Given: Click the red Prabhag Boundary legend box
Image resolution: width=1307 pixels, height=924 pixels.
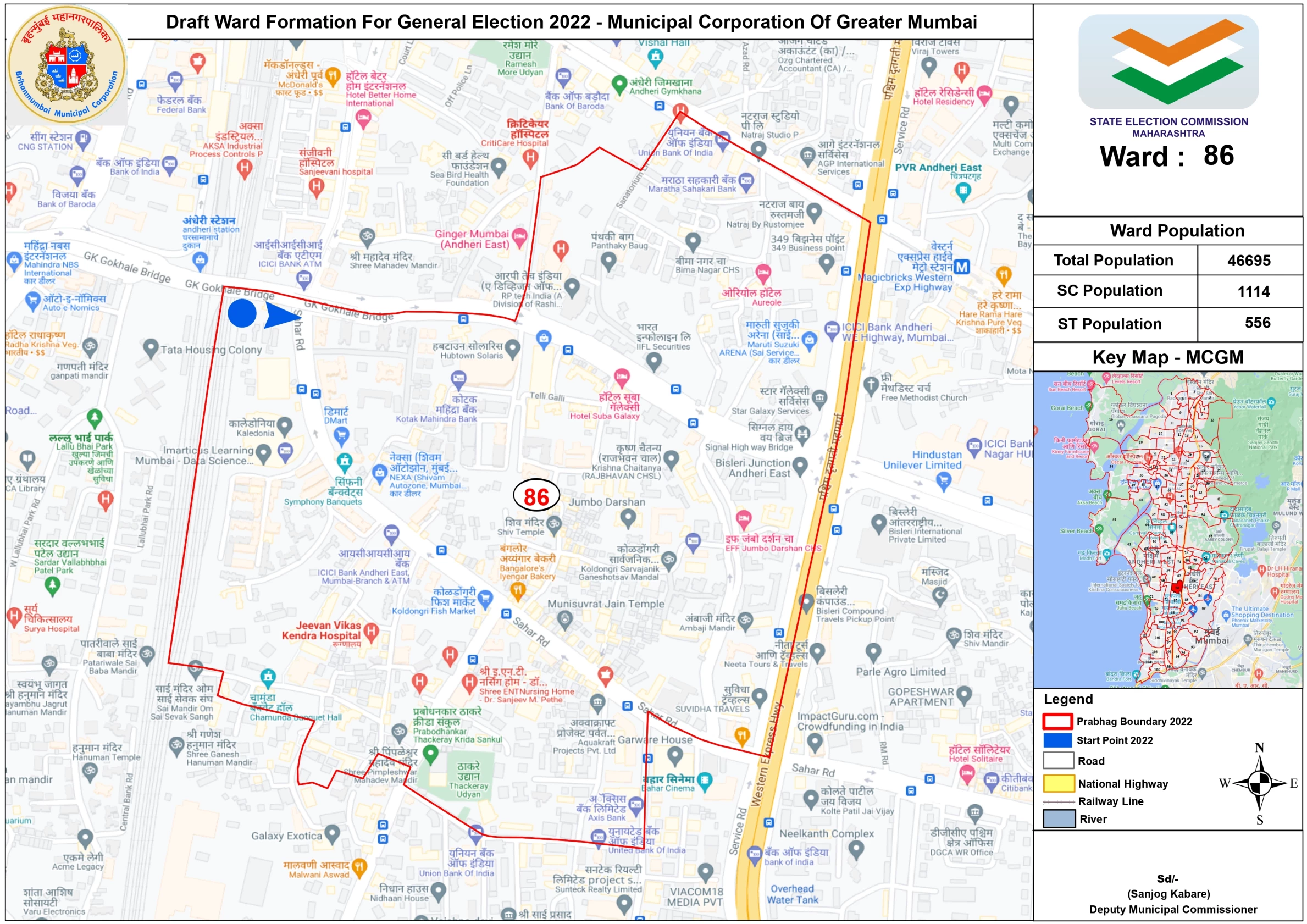Looking at the screenshot, I should click(x=1057, y=721).
